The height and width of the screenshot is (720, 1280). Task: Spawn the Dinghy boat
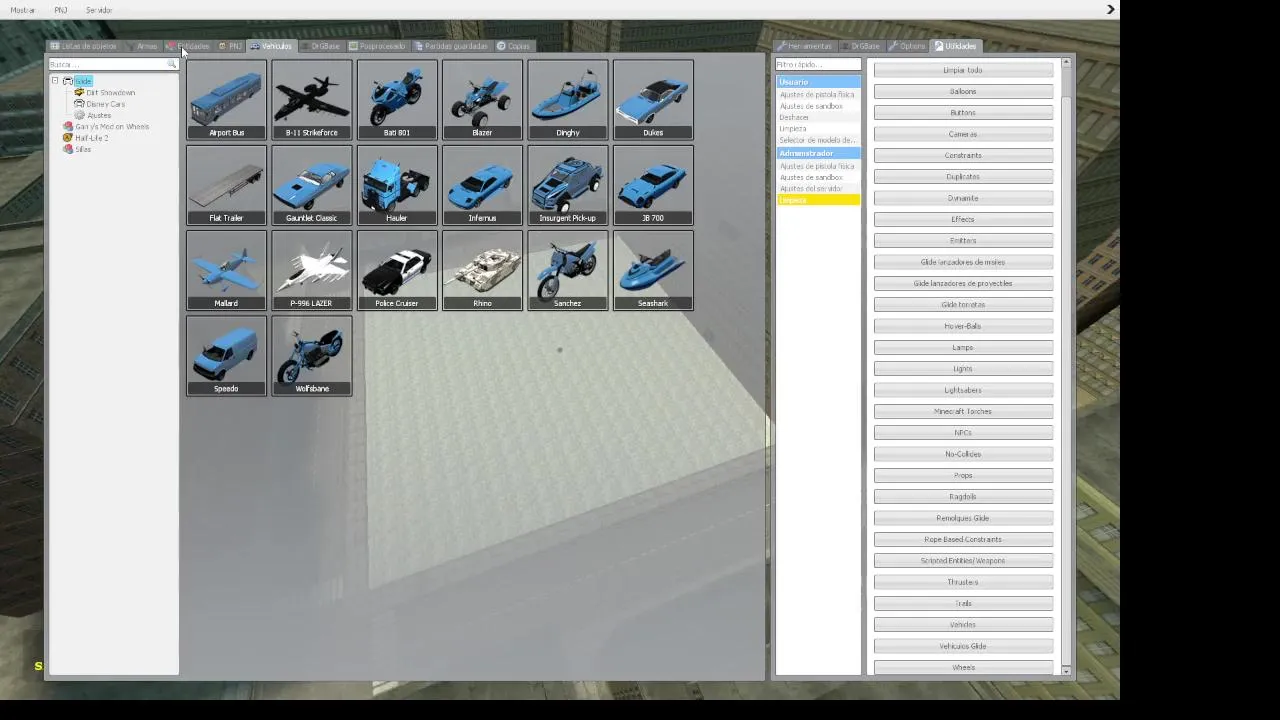point(568,99)
